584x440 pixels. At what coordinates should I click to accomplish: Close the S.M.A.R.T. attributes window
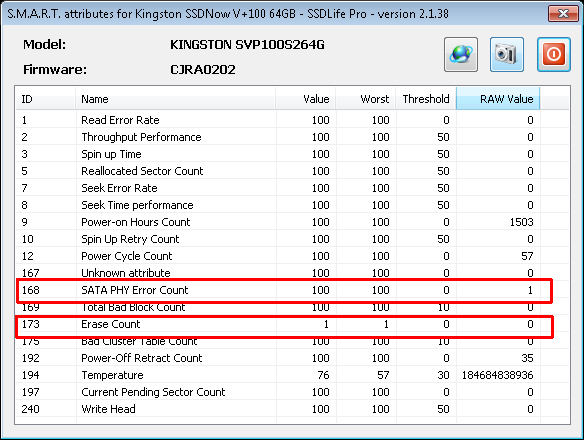point(563,14)
